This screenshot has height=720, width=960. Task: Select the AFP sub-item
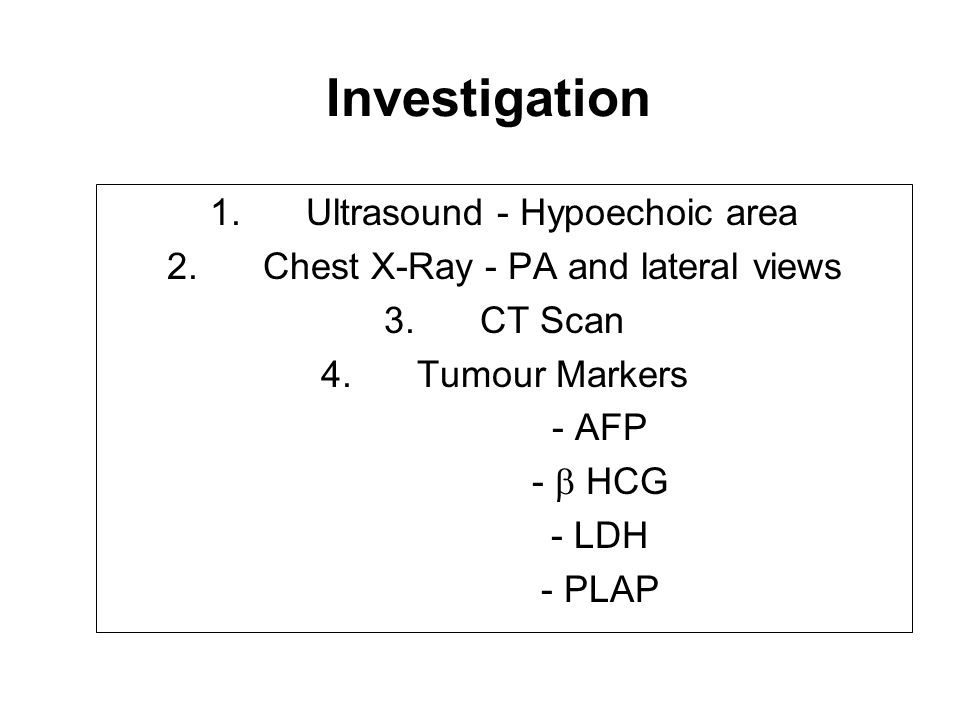[x=599, y=427]
